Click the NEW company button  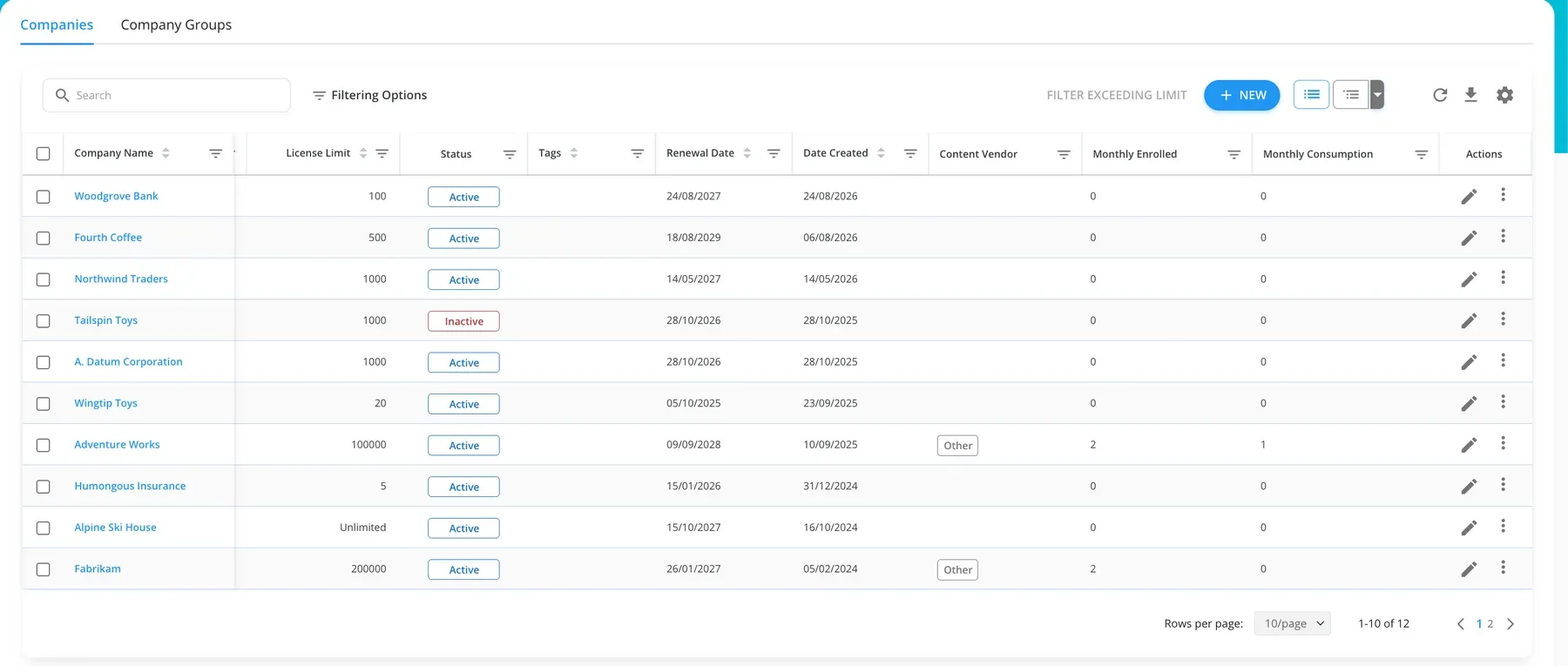pos(1241,95)
